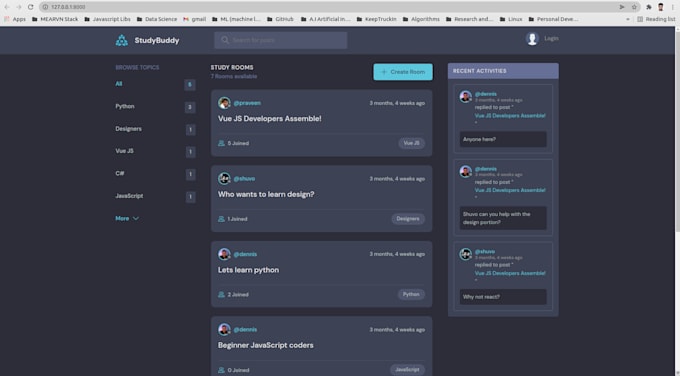680x376 pixels.
Task: Click the participants icon next to 1 Joined
Action: [x=221, y=219]
